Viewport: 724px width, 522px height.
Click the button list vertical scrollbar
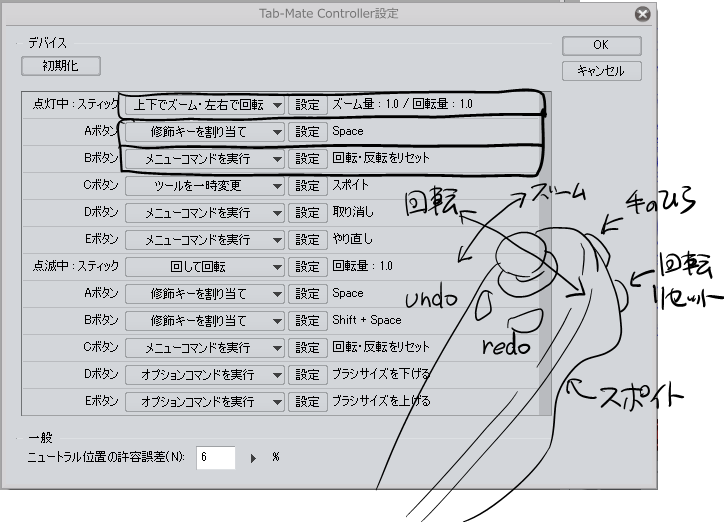[x=545, y=253]
